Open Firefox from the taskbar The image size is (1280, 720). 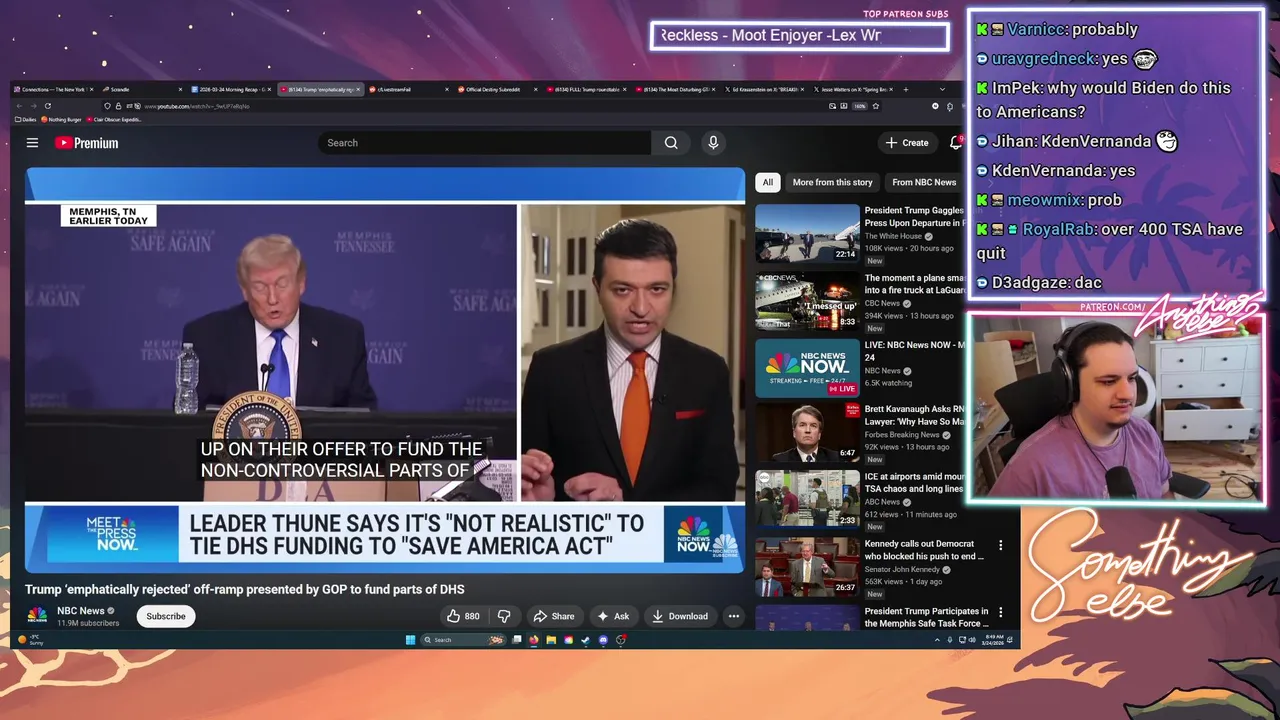coord(533,640)
